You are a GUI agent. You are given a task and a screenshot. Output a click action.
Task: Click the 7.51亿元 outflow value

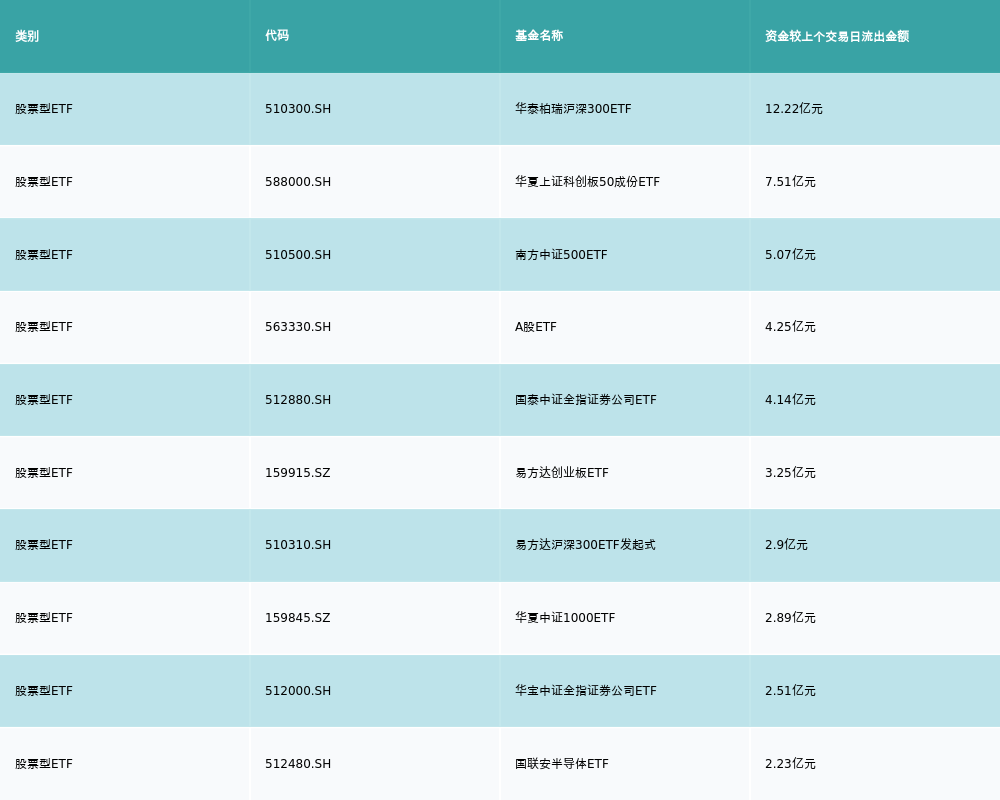click(x=790, y=182)
